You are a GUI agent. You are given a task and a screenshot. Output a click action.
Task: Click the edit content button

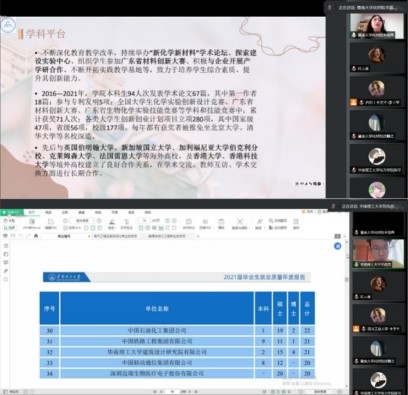(x=51, y=224)
